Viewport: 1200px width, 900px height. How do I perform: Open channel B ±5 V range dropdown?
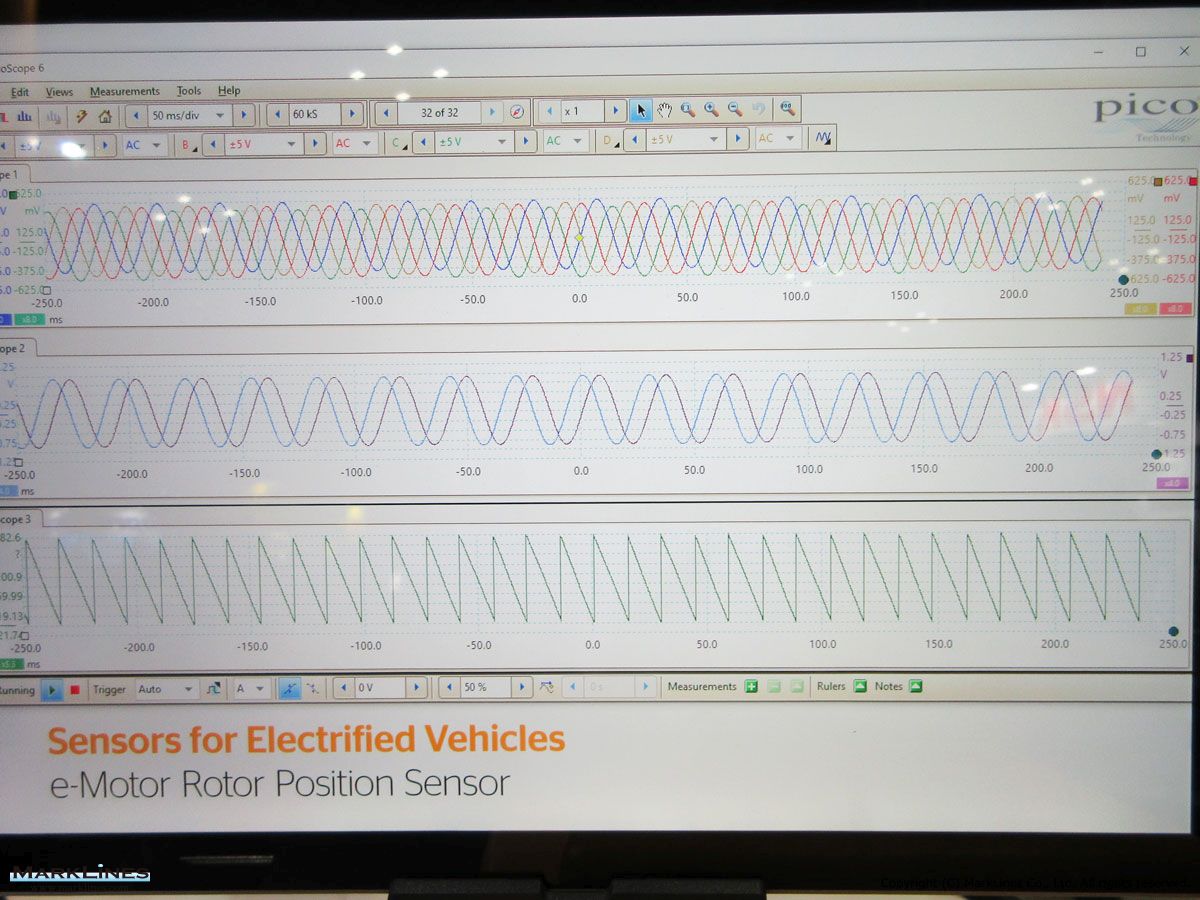pyautogui.click(x=263, y=144)
